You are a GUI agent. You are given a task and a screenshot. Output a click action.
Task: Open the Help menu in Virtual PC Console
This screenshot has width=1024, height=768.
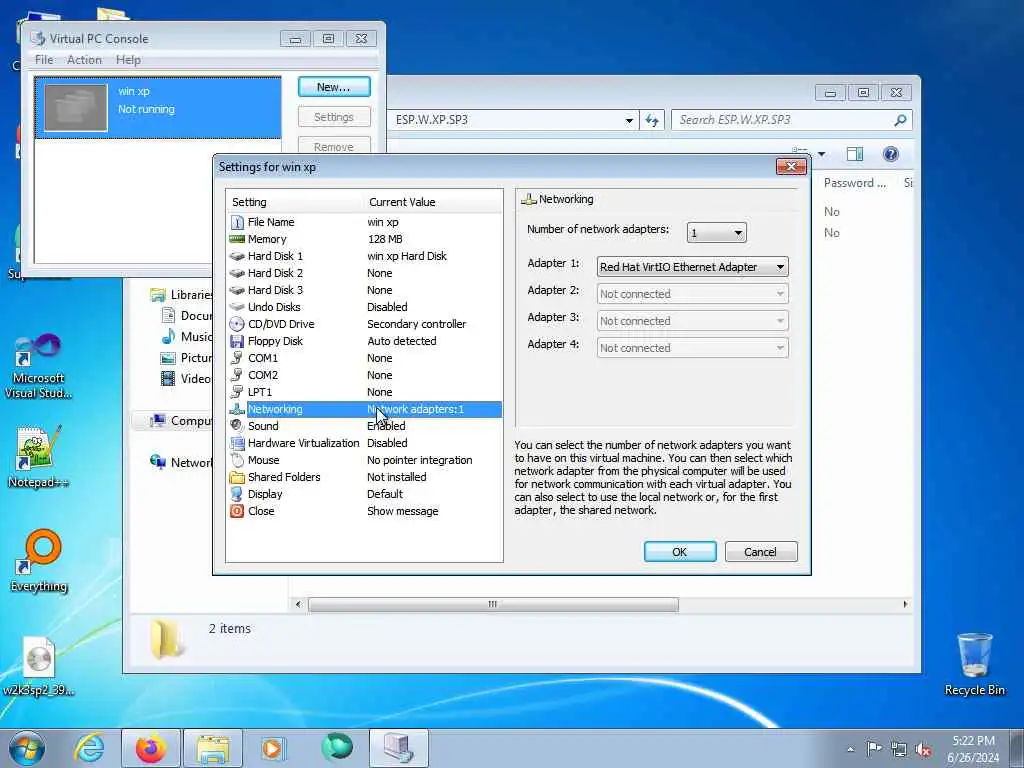click(128, 59)
